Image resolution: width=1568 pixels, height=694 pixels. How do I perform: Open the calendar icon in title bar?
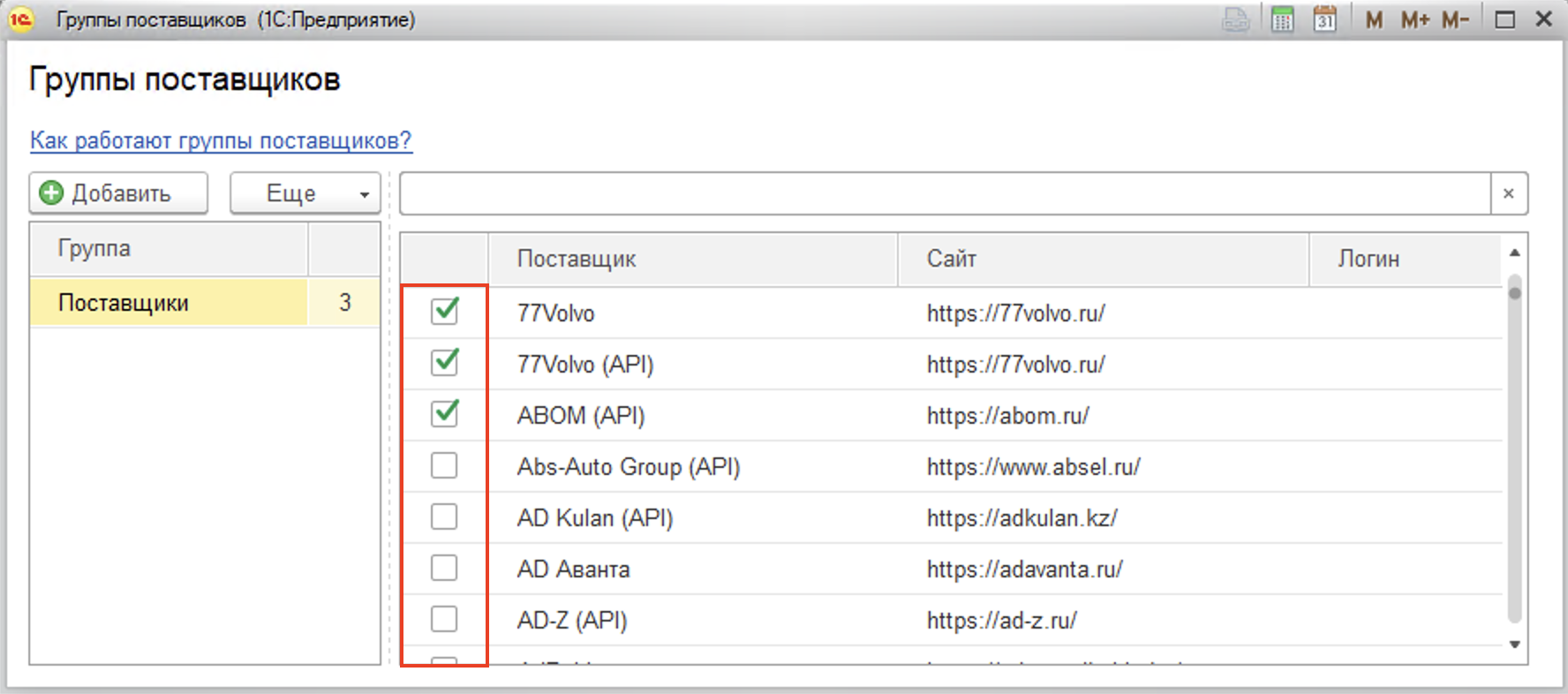(1324, 19)
